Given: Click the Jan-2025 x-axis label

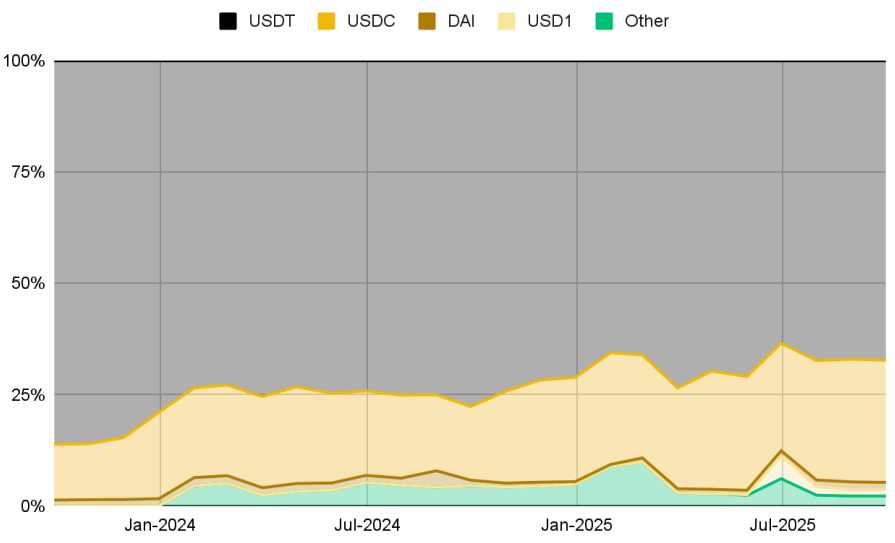Looking at the screenshot, I should pyautogui.click(x=576, y=525).
